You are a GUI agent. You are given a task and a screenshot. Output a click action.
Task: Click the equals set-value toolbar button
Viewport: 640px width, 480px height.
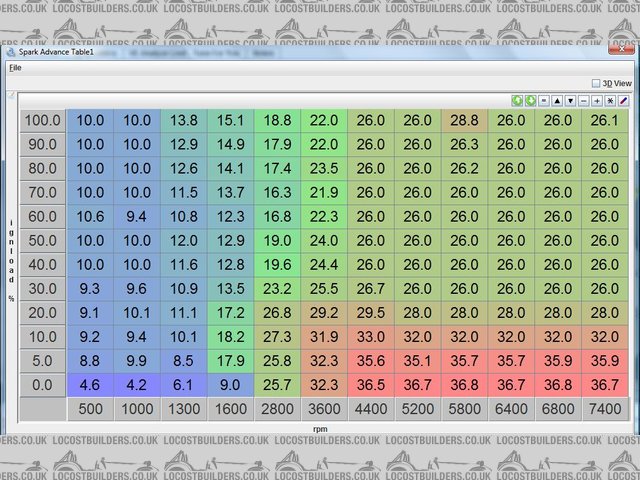coord(544,100)
